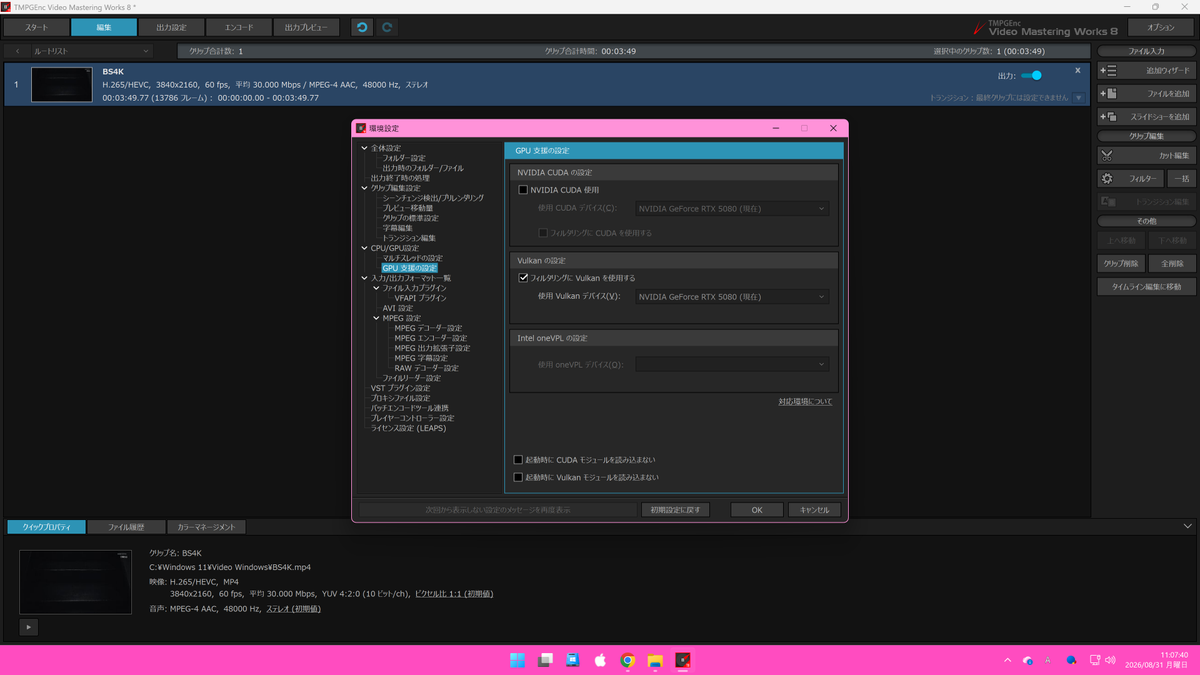
Task: Switch to エンコード tab
Action: click(x=239, y=27)
